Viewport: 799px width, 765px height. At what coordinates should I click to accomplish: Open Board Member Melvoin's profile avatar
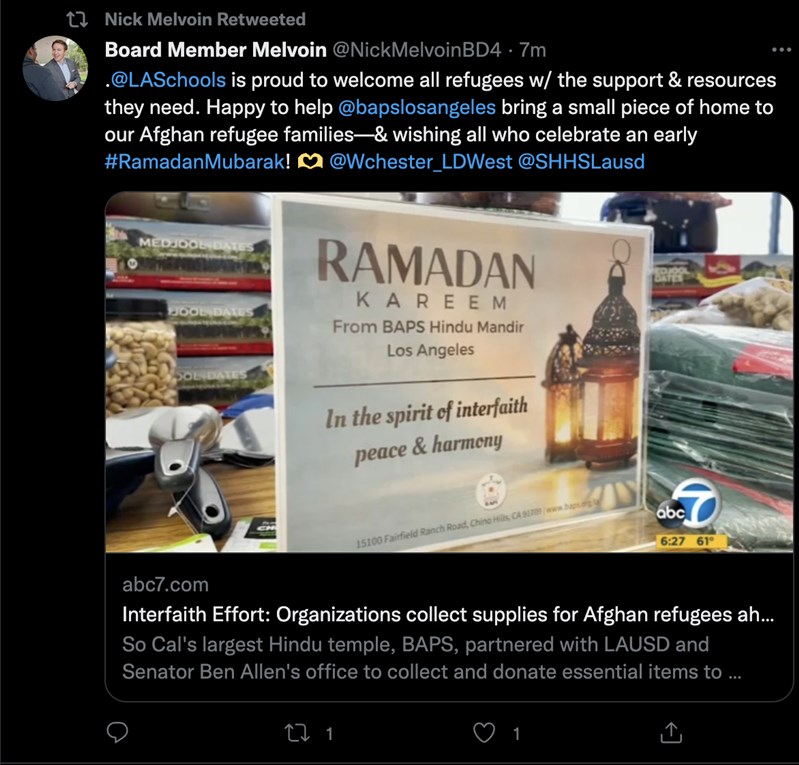[55, 68]
